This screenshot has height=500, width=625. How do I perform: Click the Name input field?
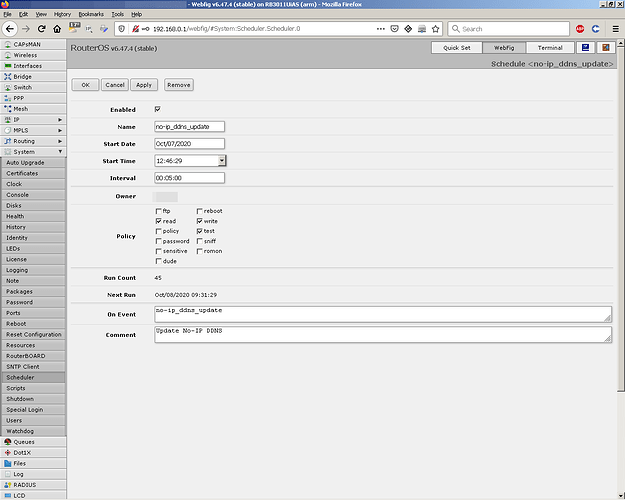189,126
